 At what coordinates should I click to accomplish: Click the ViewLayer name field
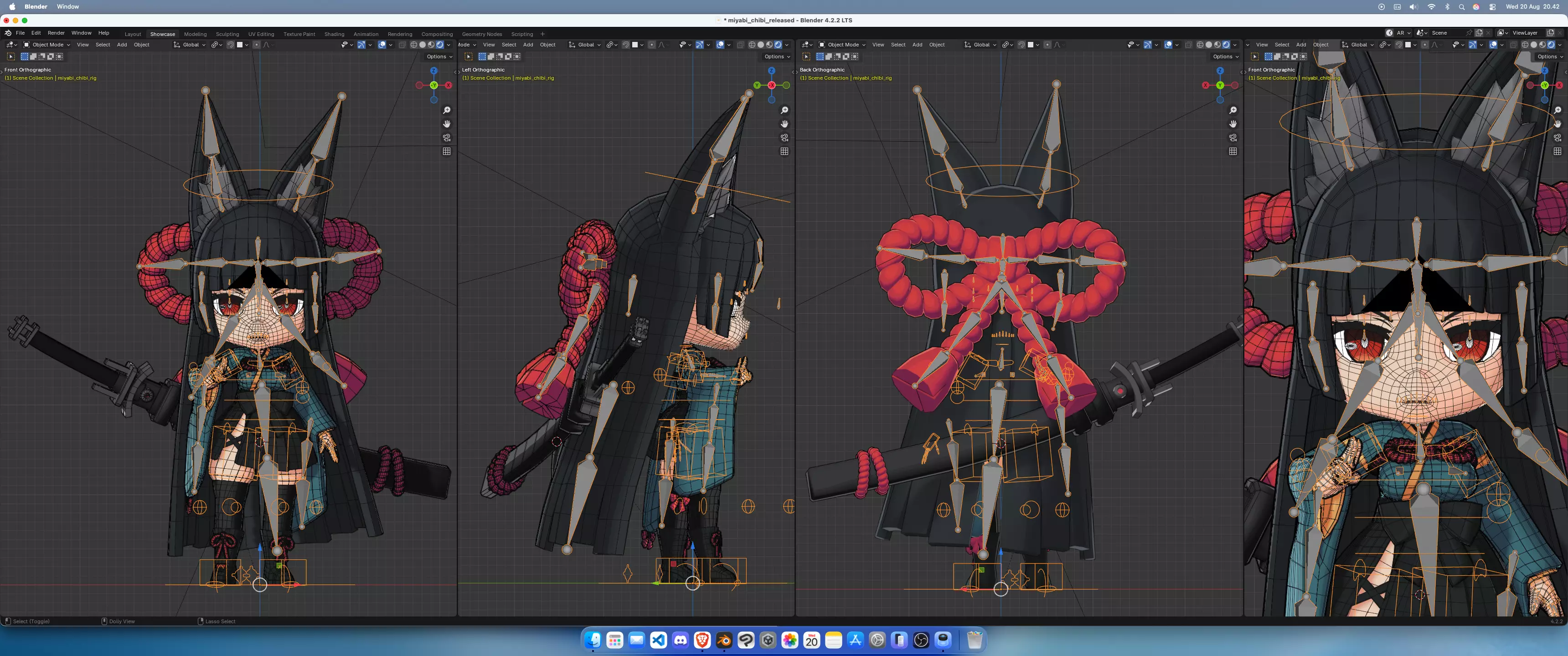(x=1527, y=33)
